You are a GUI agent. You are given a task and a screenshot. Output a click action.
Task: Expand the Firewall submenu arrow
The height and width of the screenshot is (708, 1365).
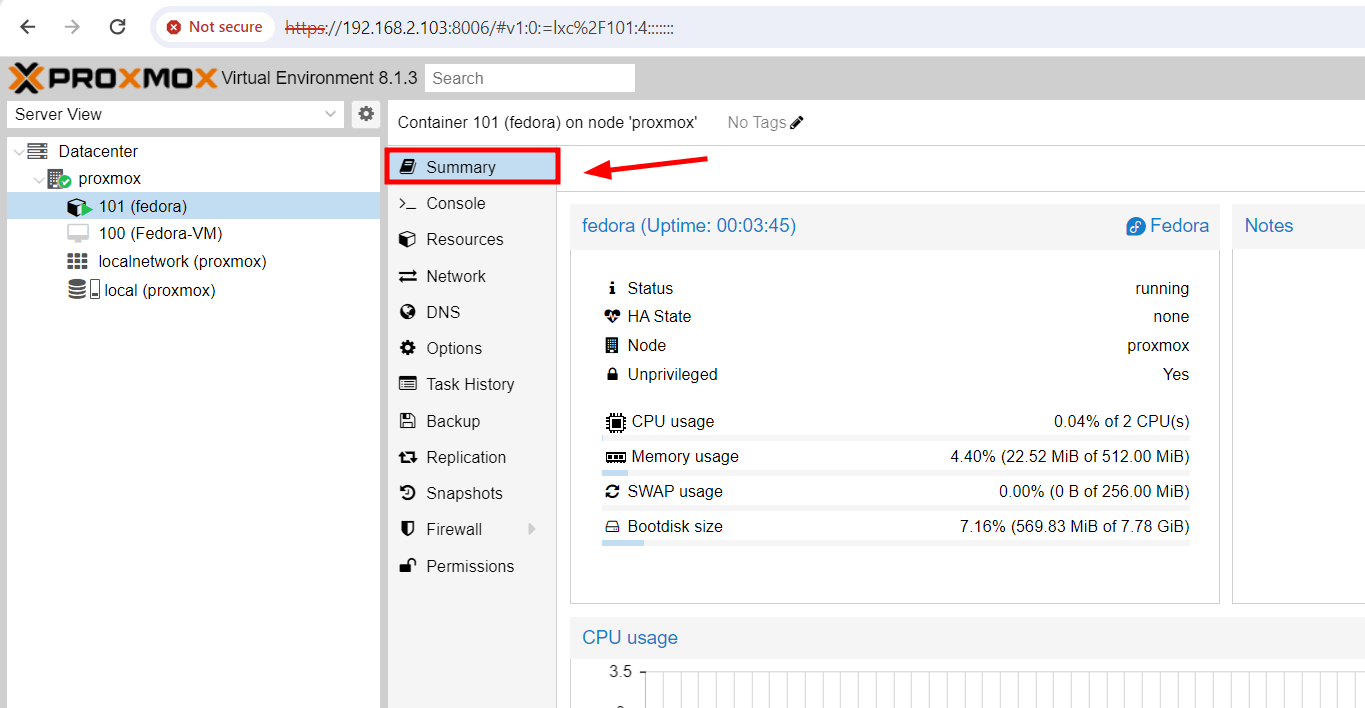(532, 529)
